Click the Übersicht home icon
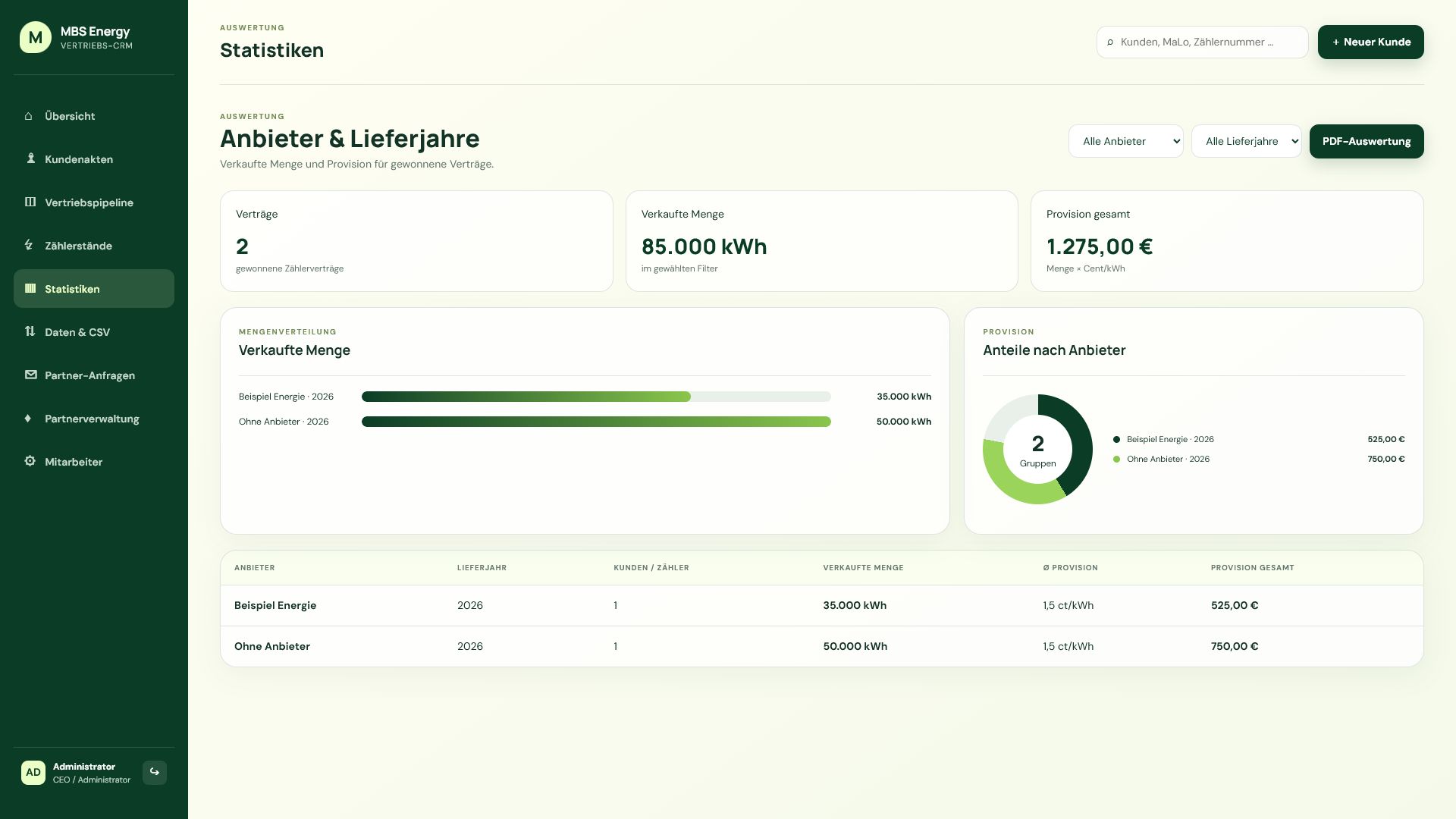 (x=29, y=116)
